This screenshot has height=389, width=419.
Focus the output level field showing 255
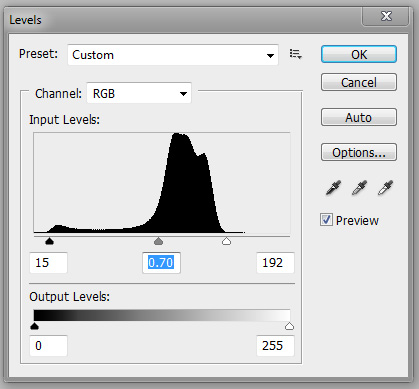[275, 346]
